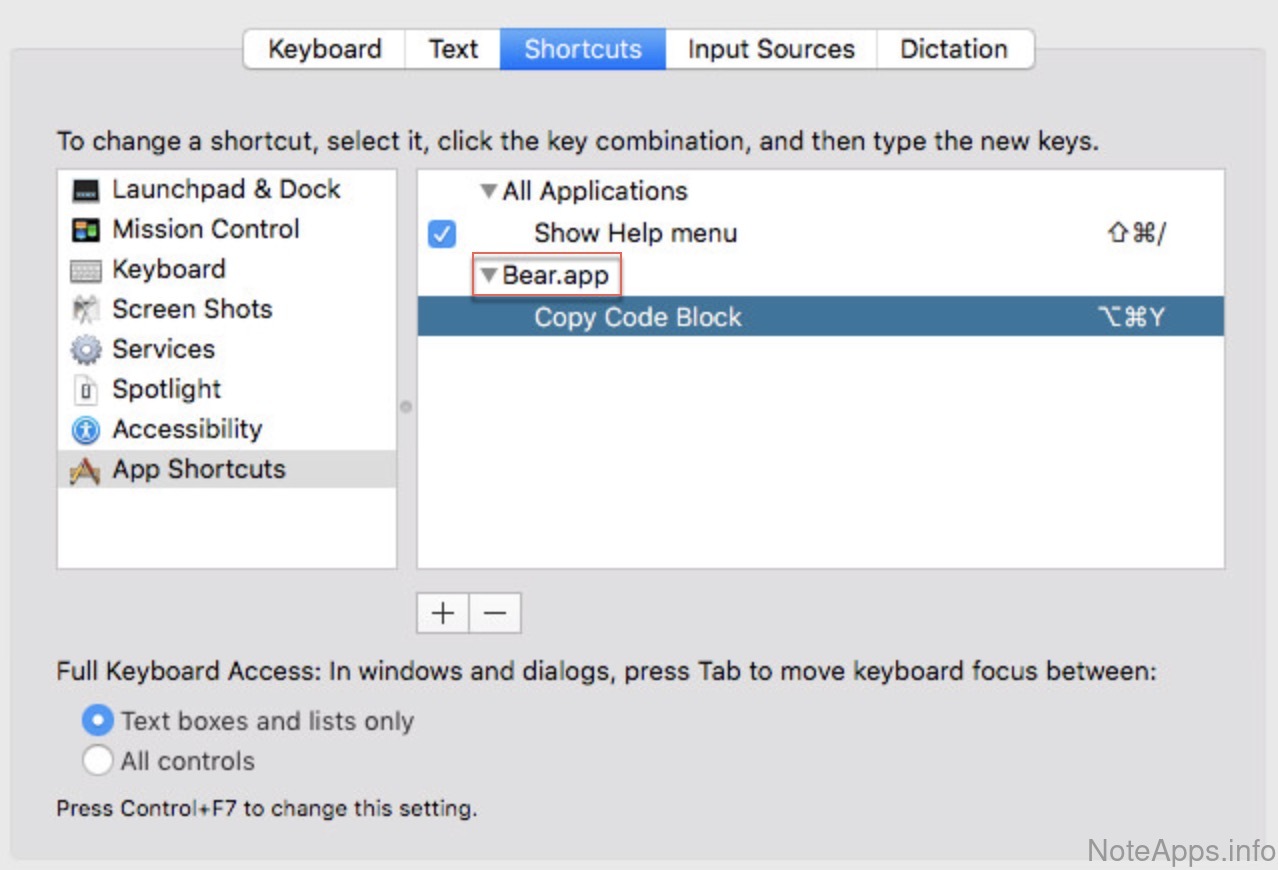Open the Accessibility category icon
This screenshot has height=870, width=1278.
pyautogui.click(x=87, y=430)
